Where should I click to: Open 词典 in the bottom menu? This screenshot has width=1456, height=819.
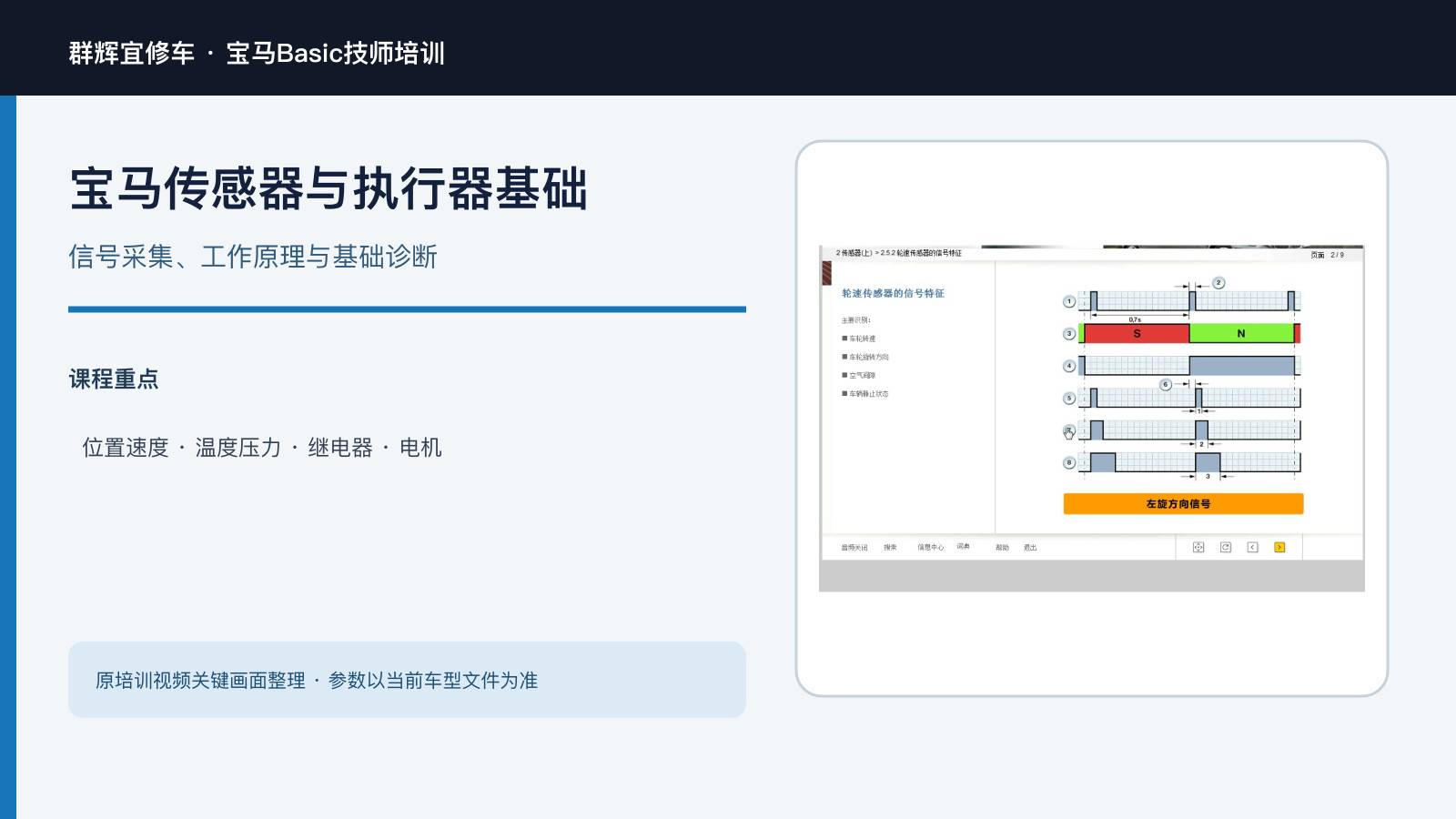(963, 547)
